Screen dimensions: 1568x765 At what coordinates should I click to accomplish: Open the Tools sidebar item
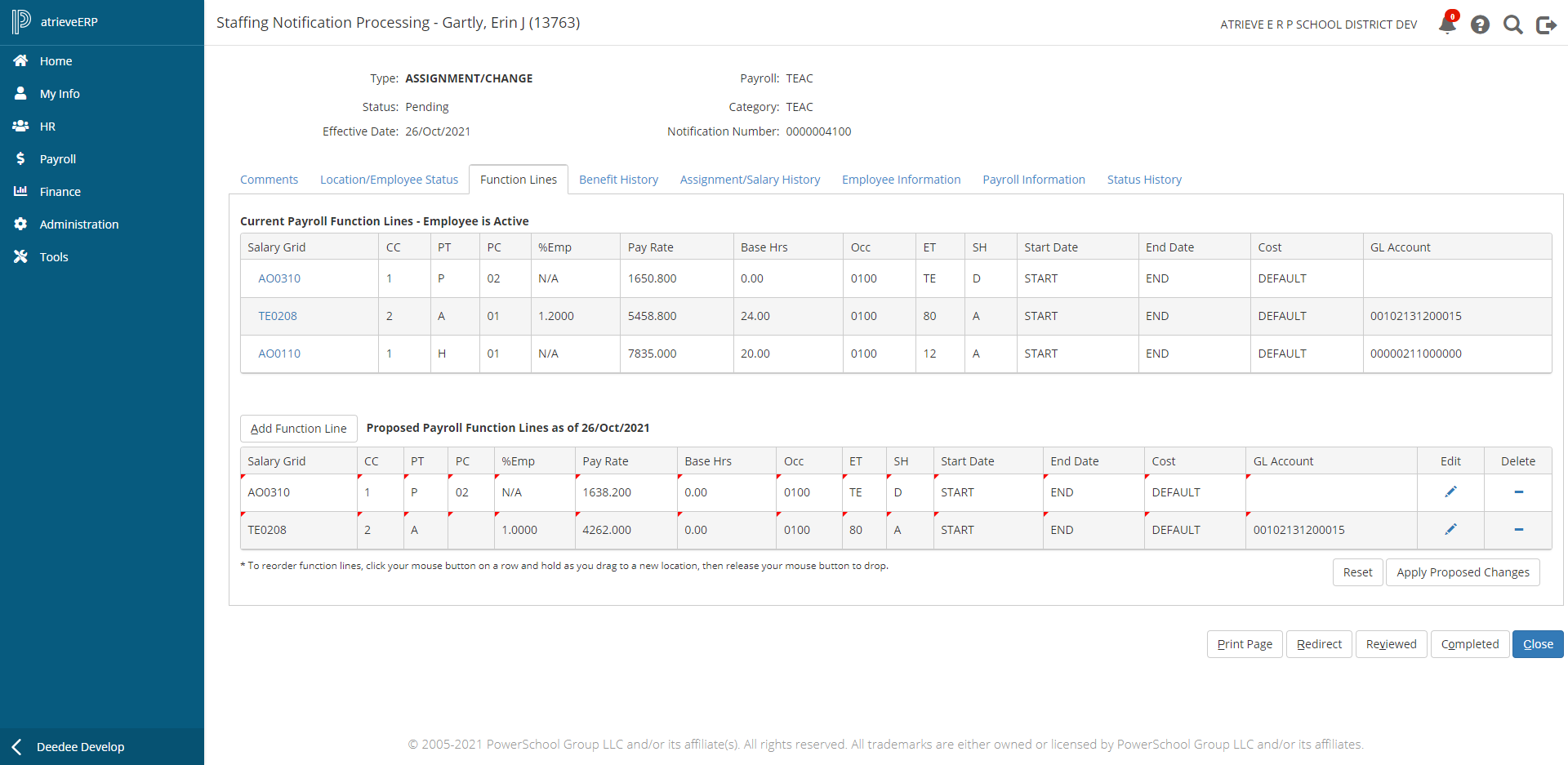54,257
